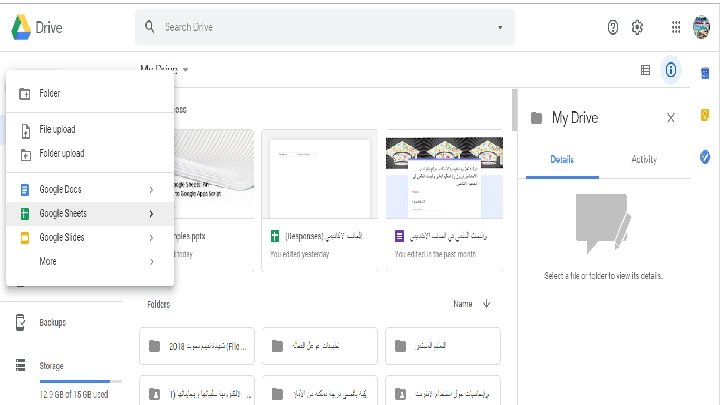The height and width of the screenshot is (405, 720).
Task: Click the 12.9 GB of 15 GB used text
Action: pyautogui.click(x=74, y=394)
